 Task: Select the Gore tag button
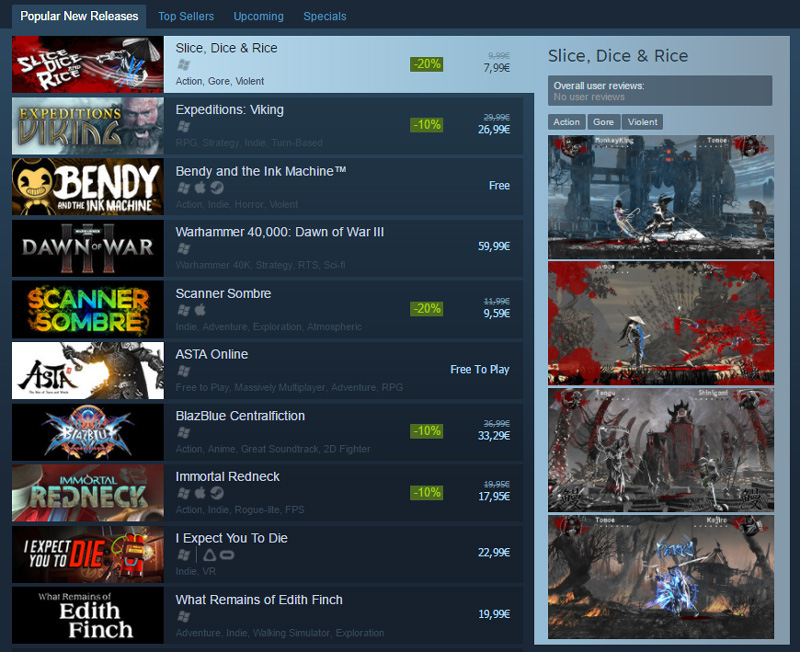click(604, 122)
